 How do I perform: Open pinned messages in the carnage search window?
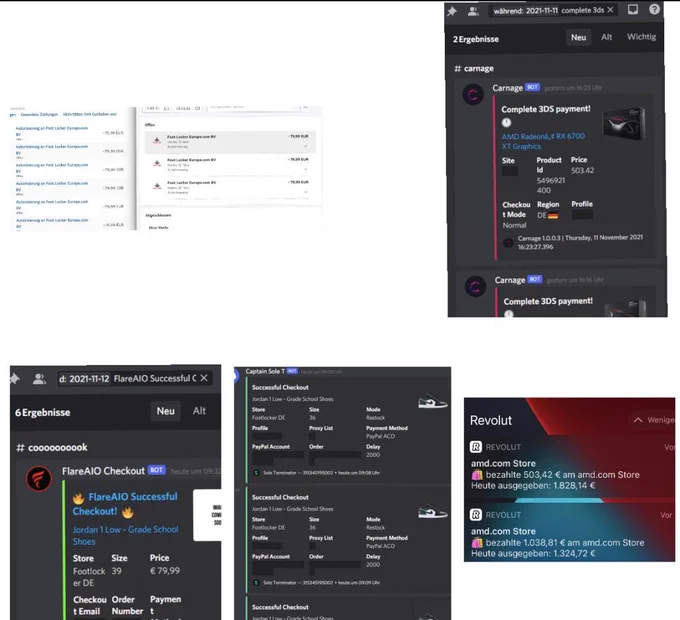click(452, 11)
